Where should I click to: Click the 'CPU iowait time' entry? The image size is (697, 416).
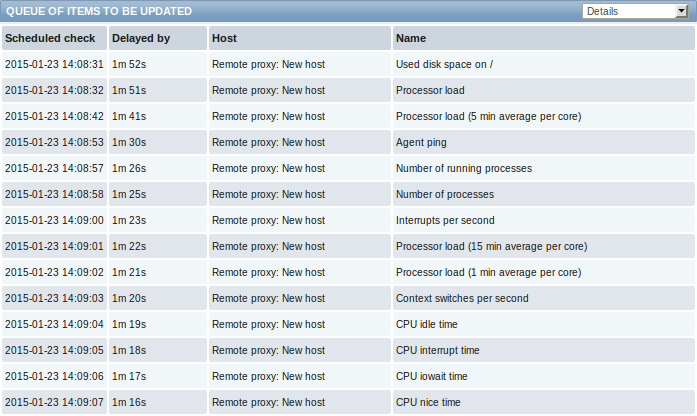pyautogui.click(x=432, y=376)
